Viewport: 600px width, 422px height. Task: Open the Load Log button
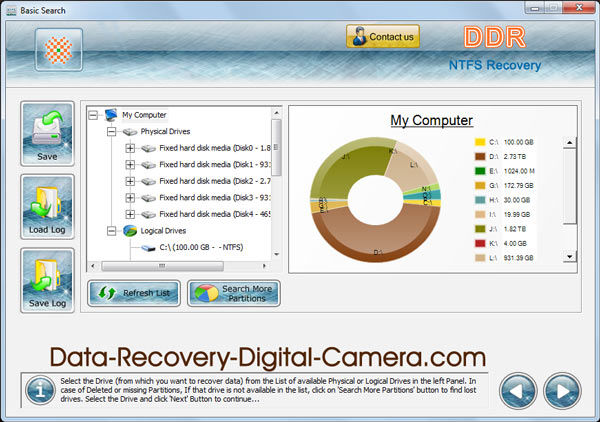click(47, 207)
